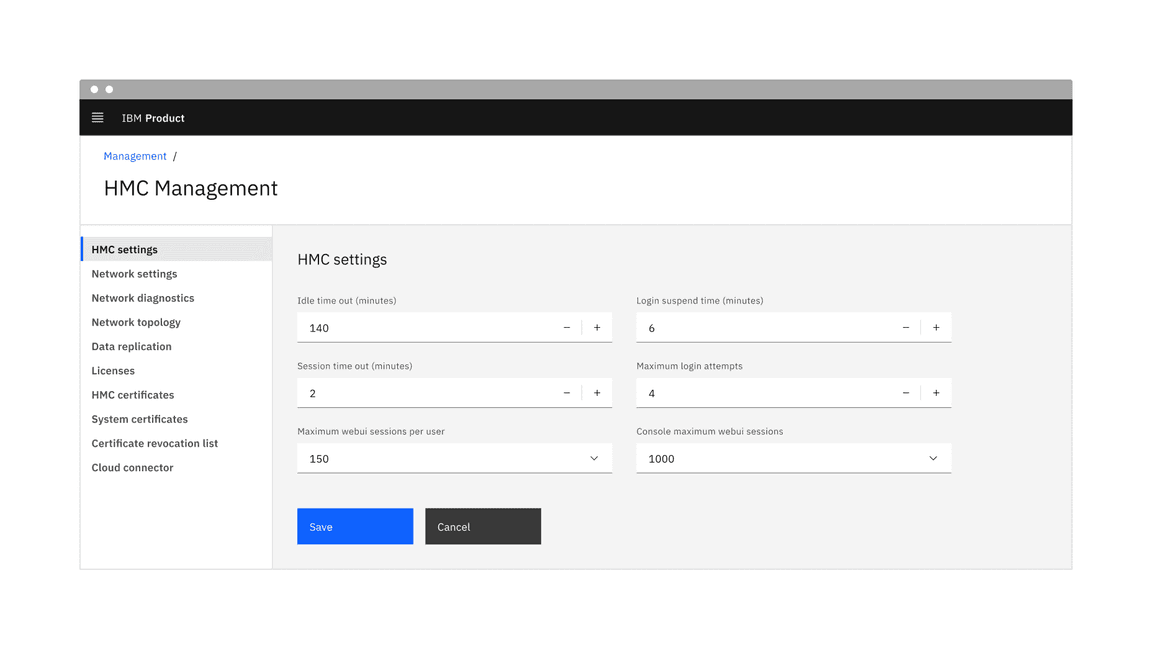Switch to Network settings section
The height and width of the screenshot is (648, 1152).
134,273
